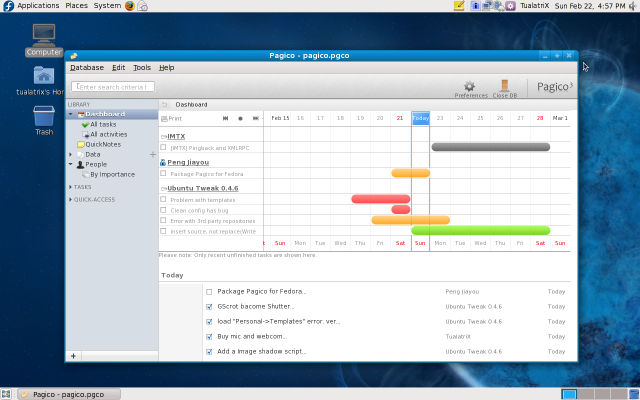Focus the search criteria input field

click(x=113, y=87)
